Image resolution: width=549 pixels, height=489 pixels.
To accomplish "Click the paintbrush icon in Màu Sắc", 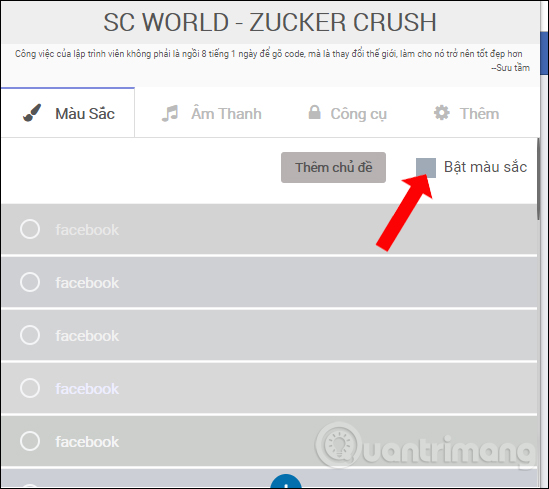I will pos(32,113).
